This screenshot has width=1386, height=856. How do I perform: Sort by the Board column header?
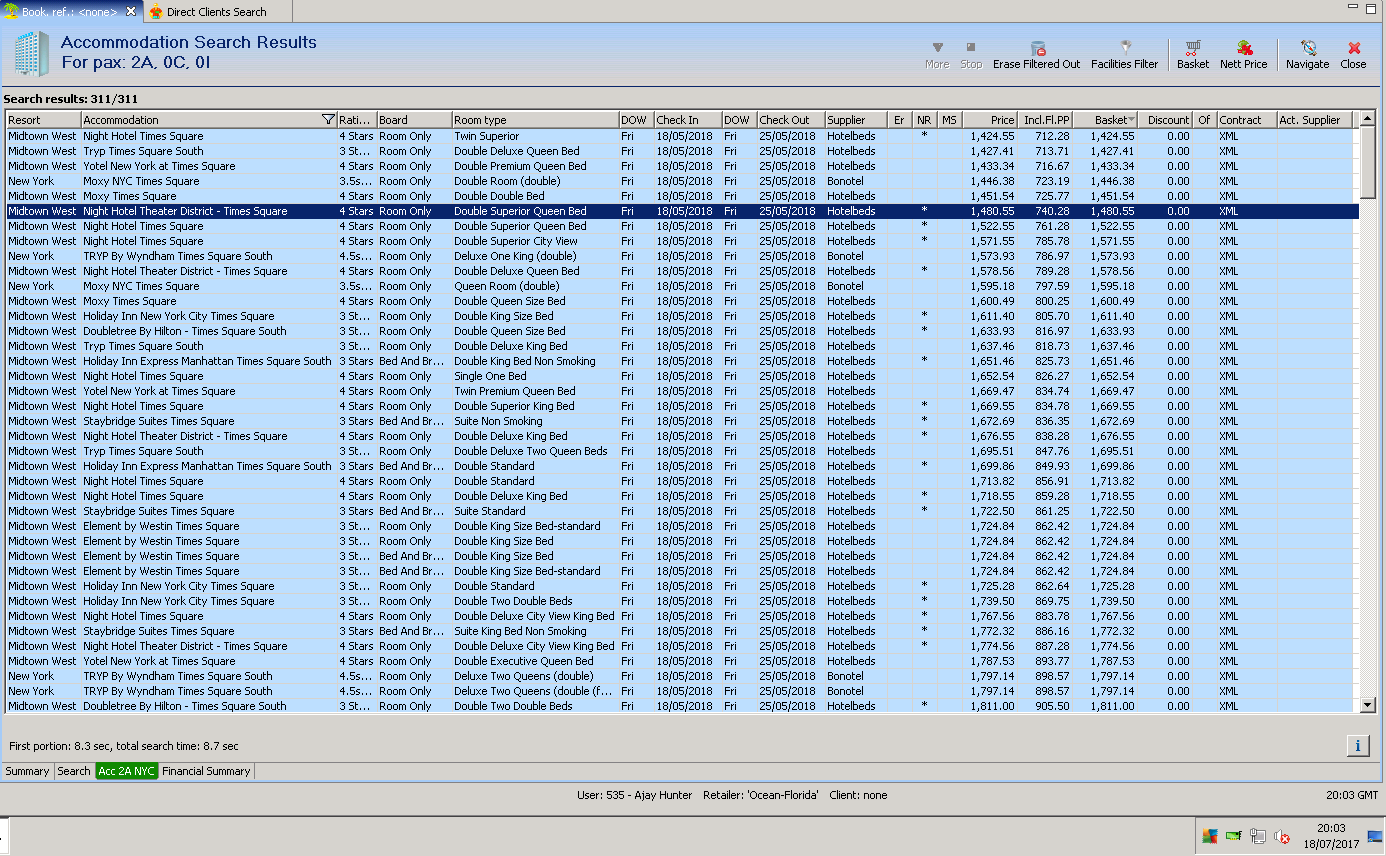coord(414,120)
